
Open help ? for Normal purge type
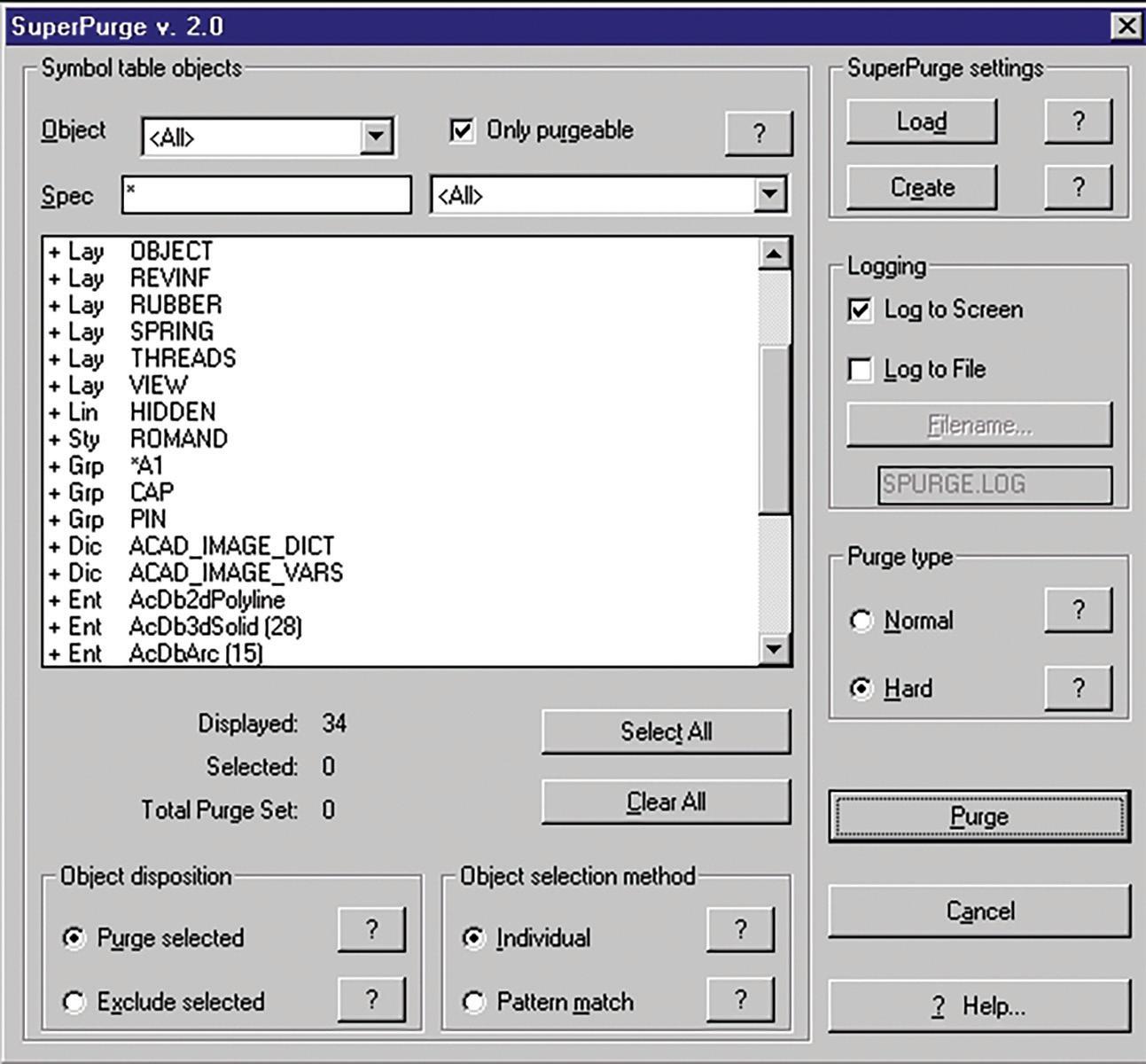1078,610
